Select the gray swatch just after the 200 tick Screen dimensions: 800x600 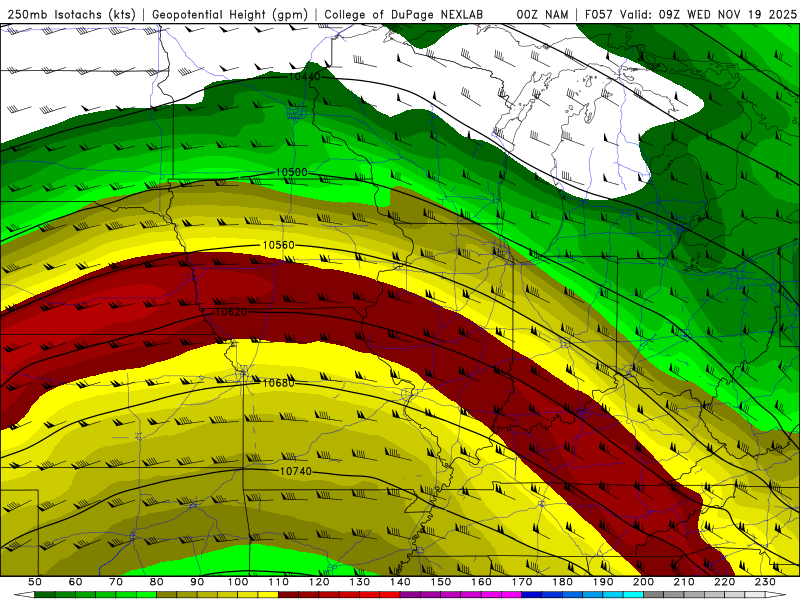point(654,595)
